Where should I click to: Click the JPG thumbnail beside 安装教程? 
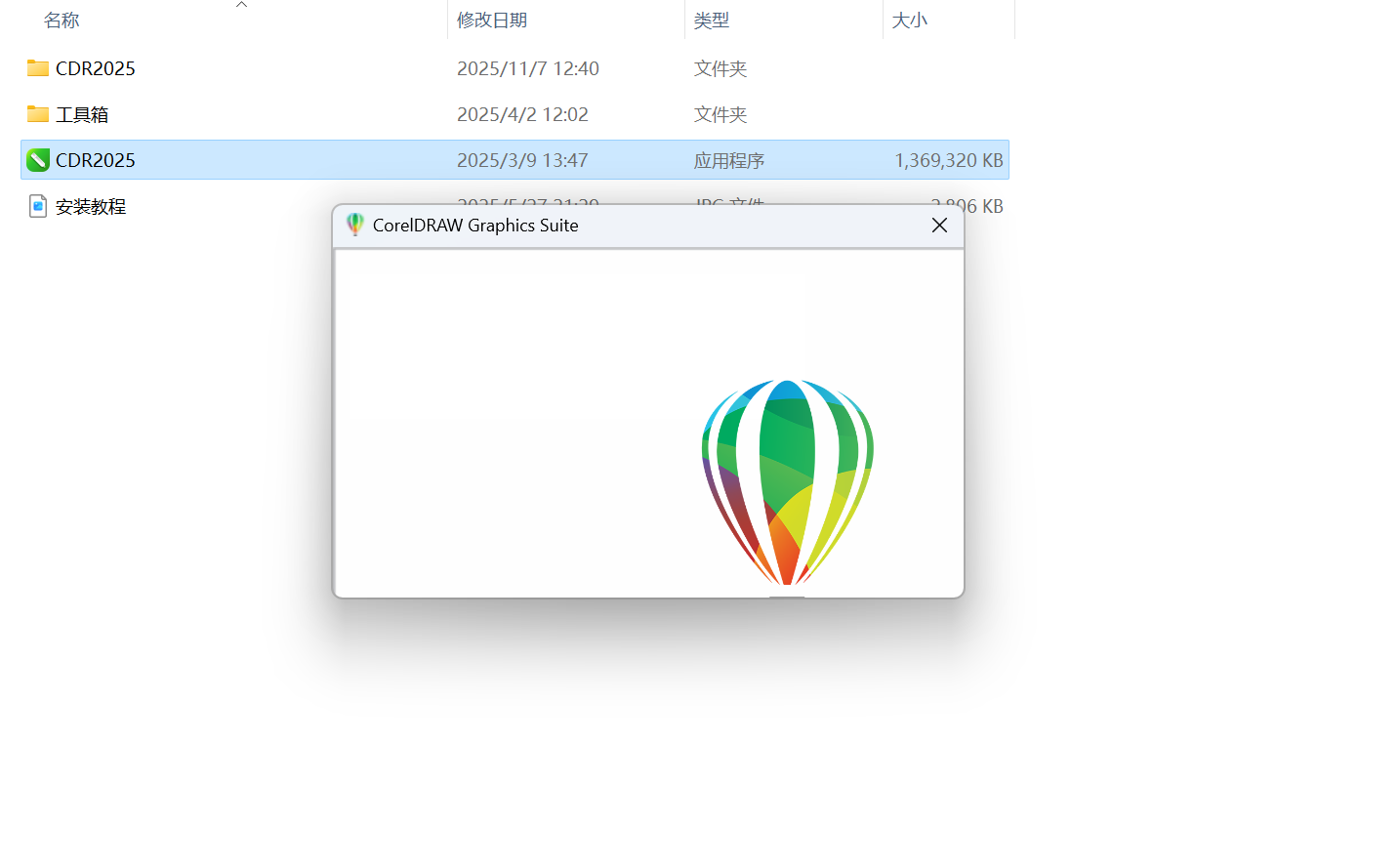coord(37,205)
